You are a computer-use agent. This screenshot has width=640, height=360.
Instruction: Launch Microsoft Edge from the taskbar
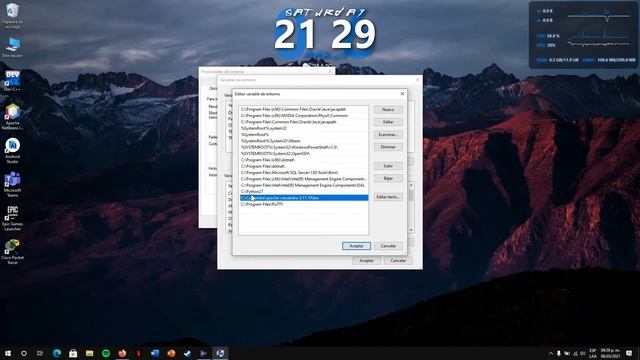(57, 353)
